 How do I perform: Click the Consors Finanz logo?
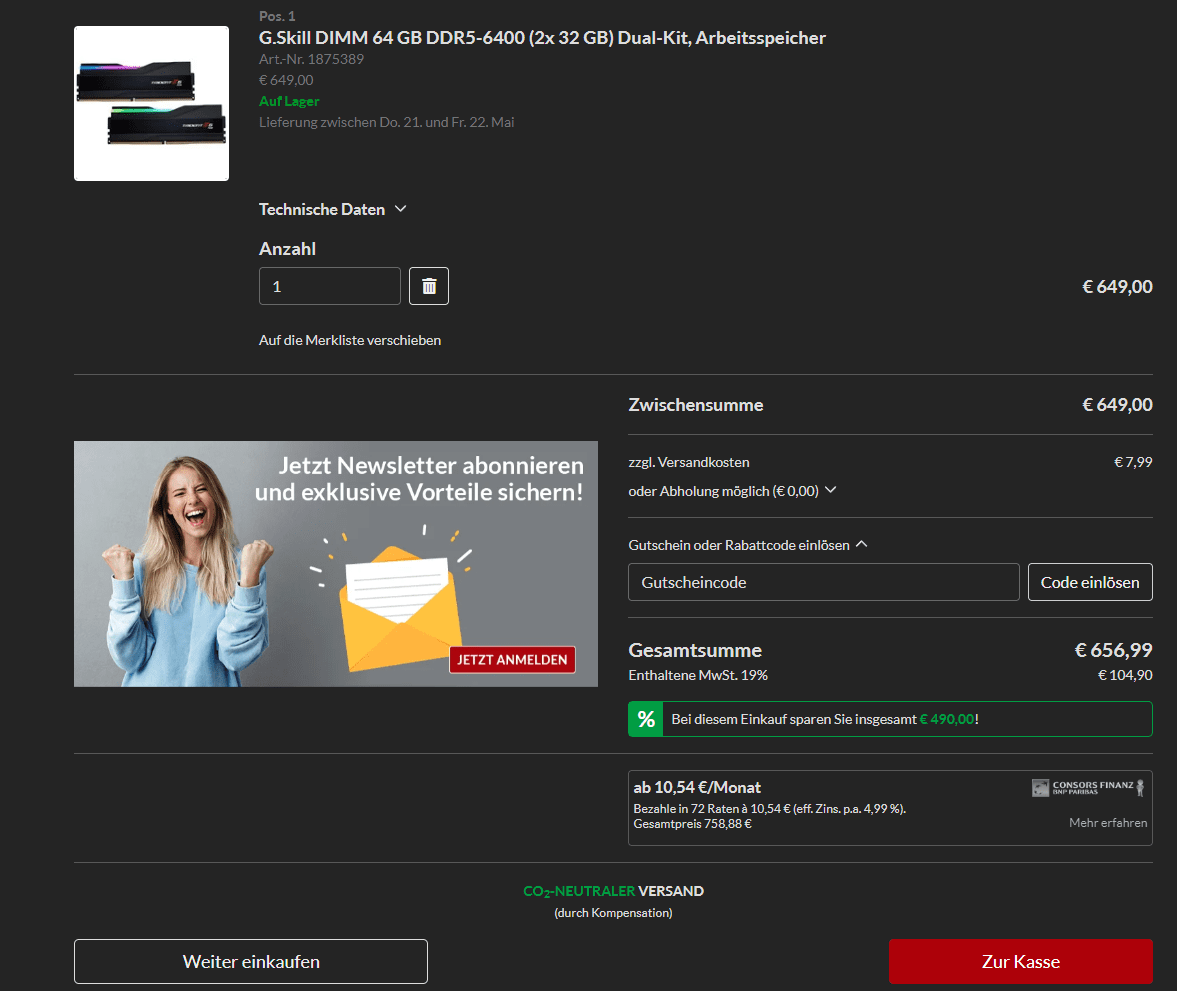point(1088,788)
